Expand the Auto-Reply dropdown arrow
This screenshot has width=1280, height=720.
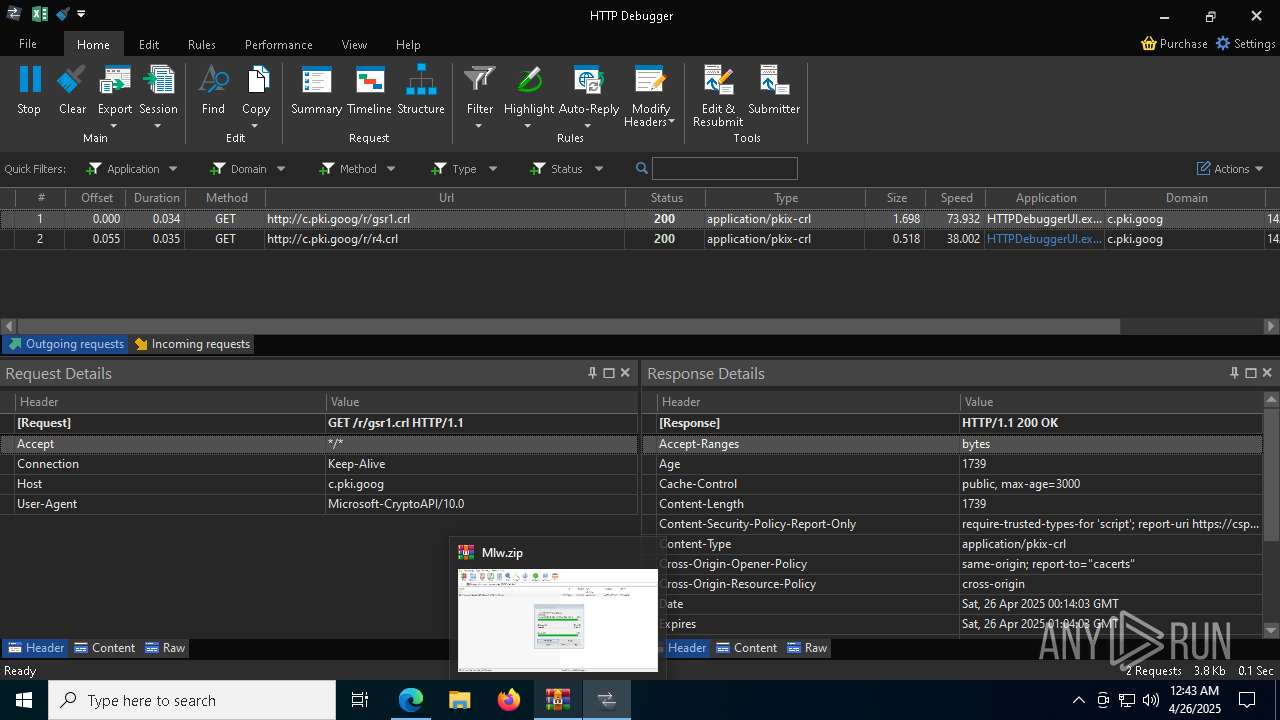coord(588,126)
